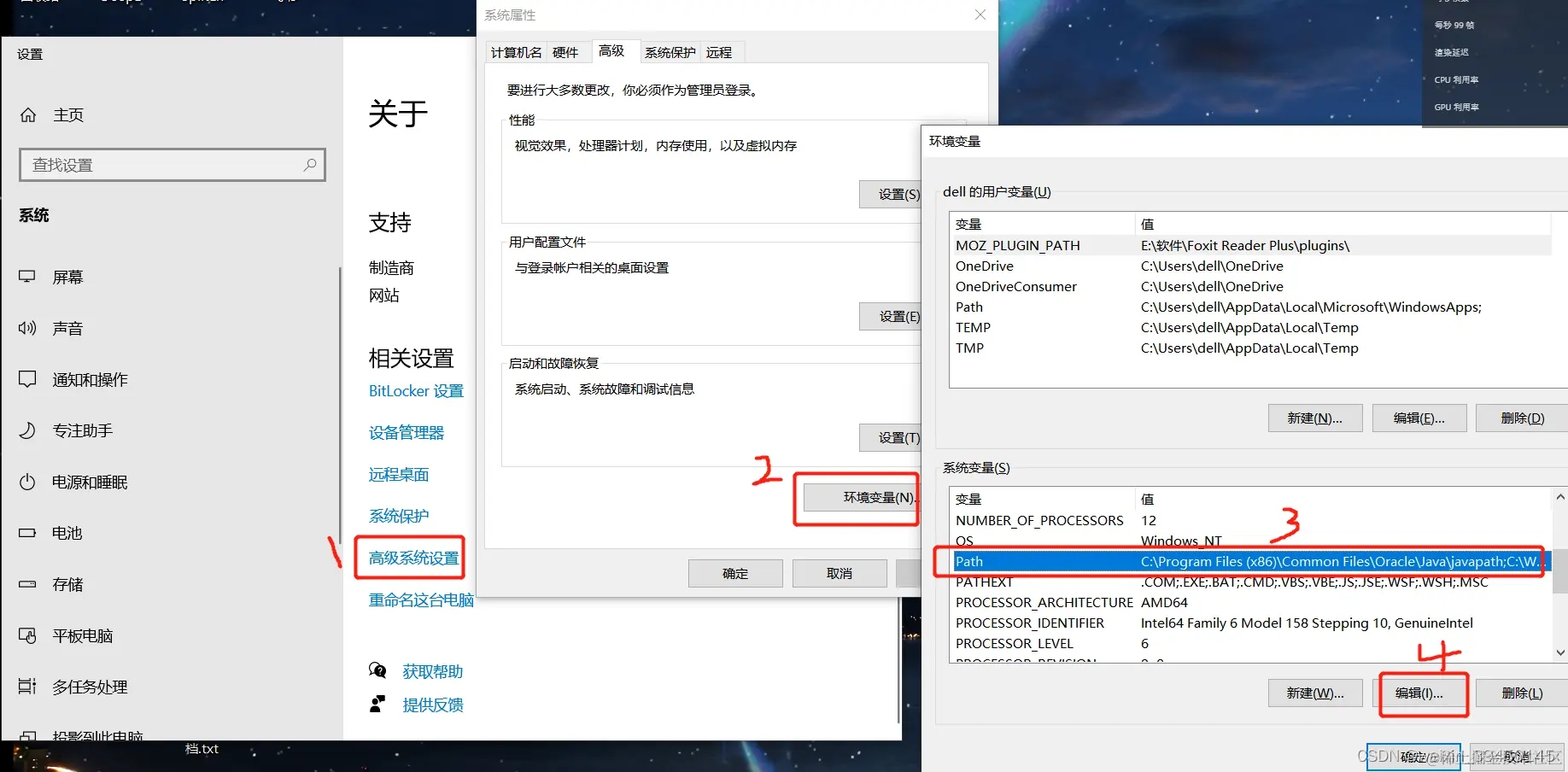Cancel the 系统属性 dialog with 取消
Screen dimensions: 1568x772
click(840, 573)
